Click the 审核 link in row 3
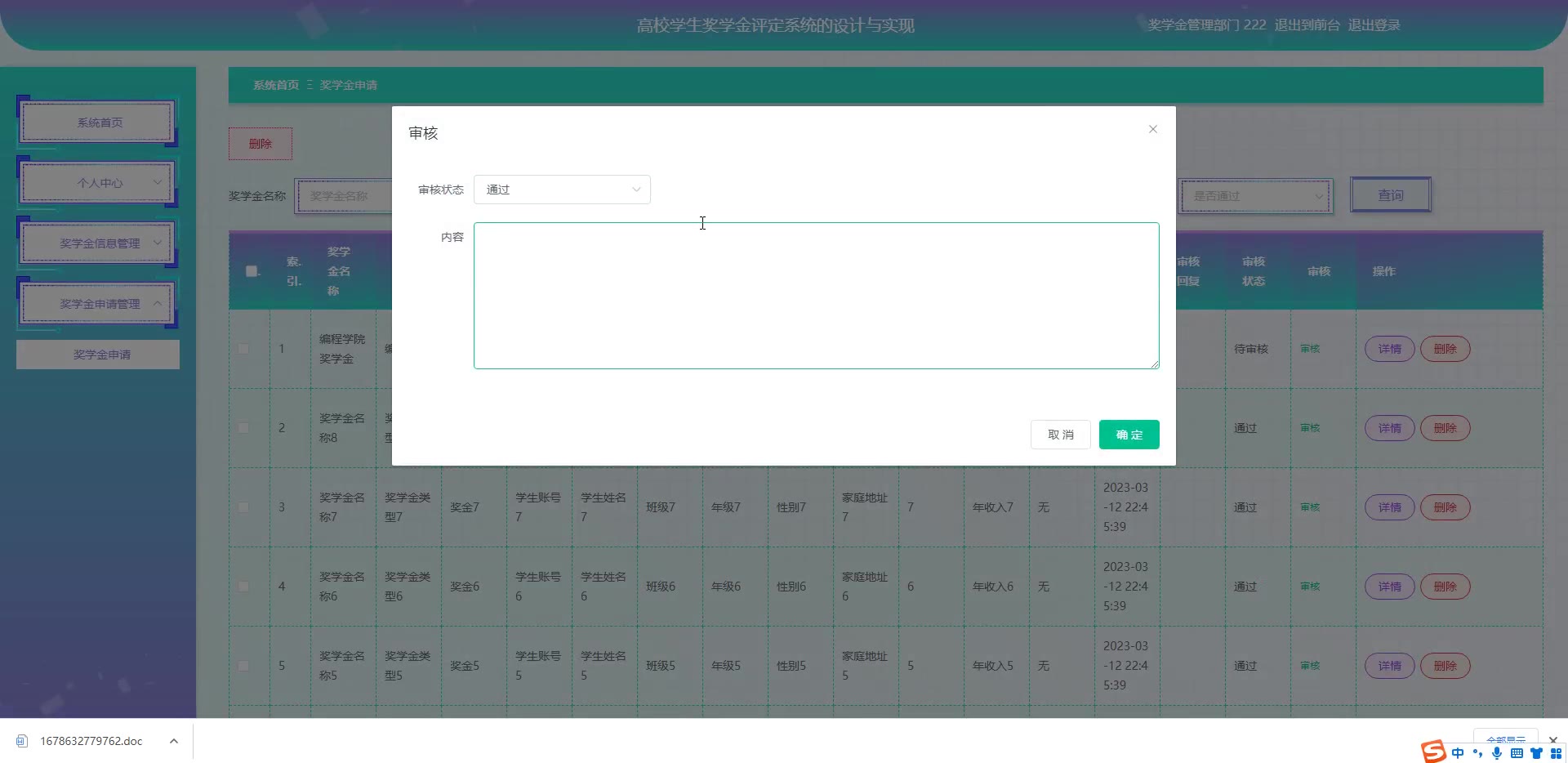 coord(1310,507)
